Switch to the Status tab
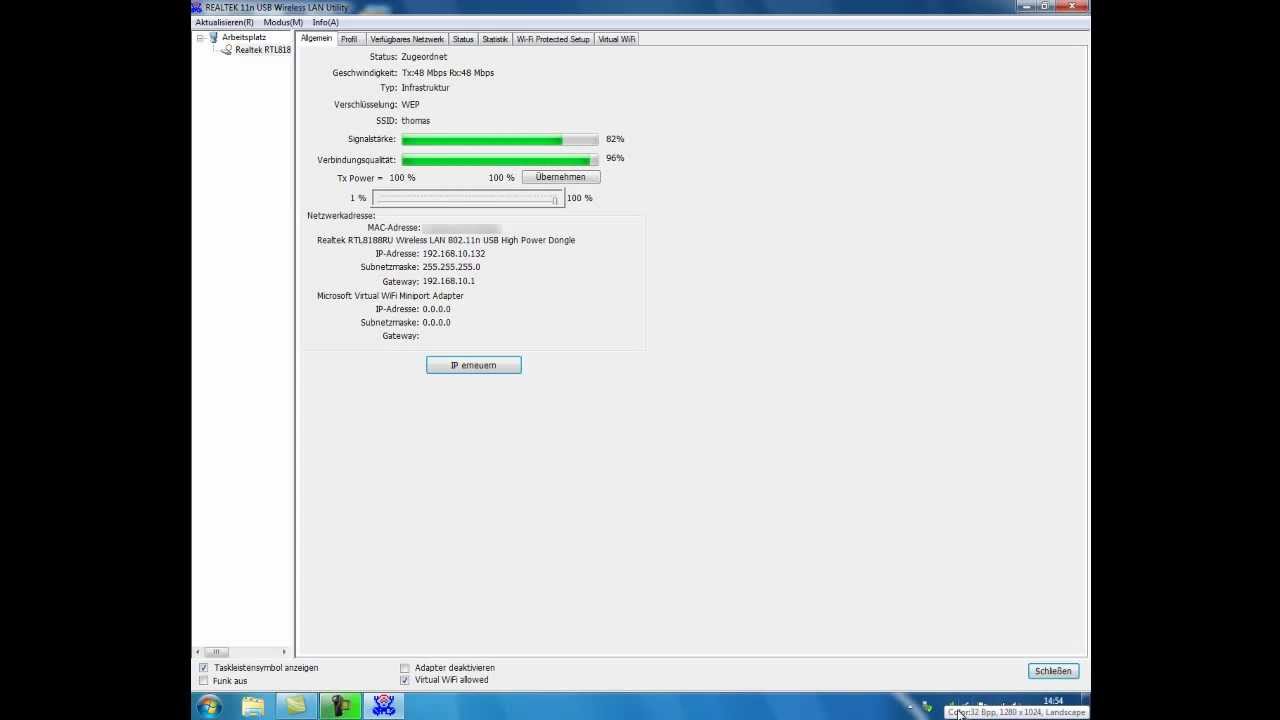The width and height of the screenshot is (1280, 720). [463, 39]
